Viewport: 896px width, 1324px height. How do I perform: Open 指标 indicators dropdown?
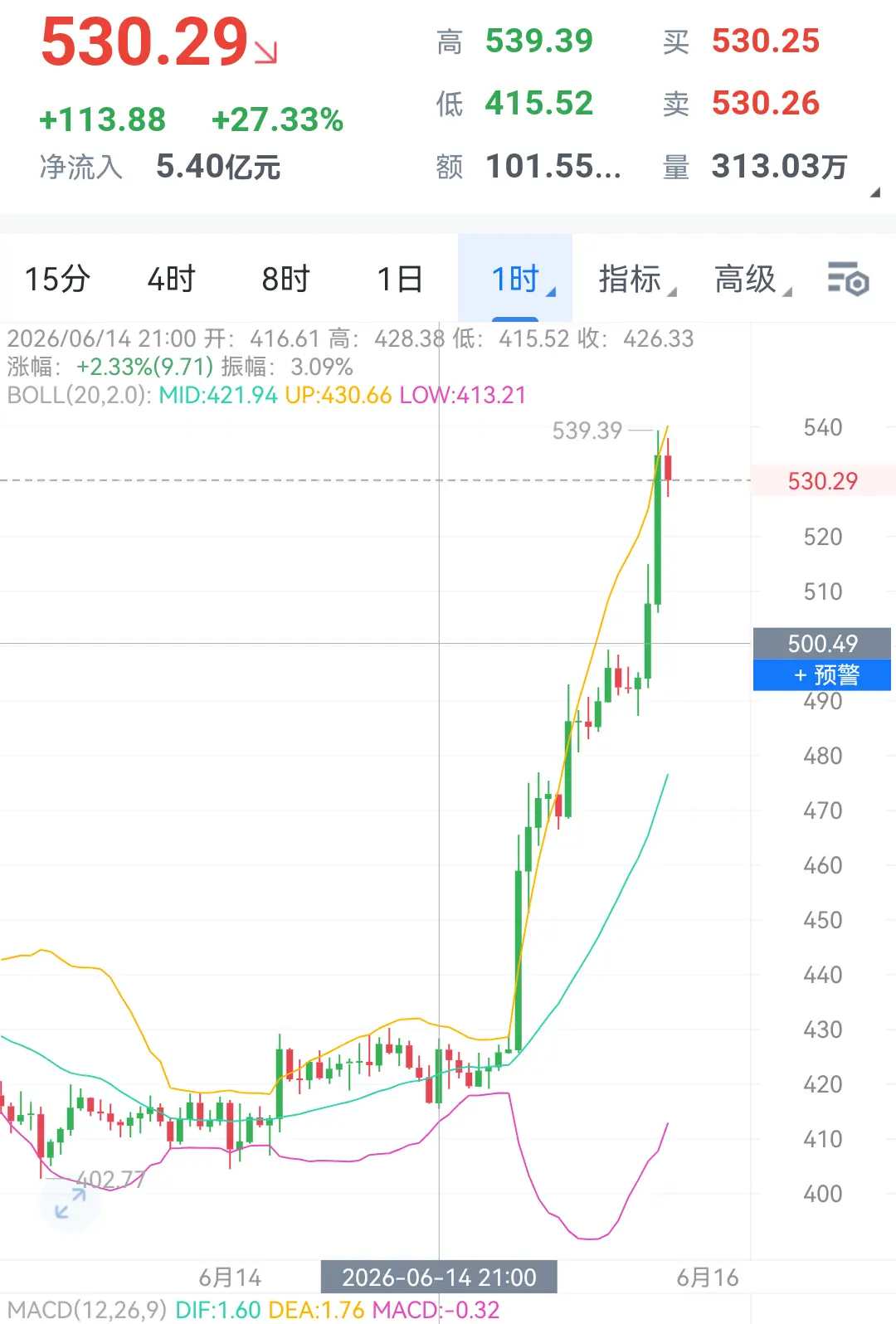coord(636,279)
